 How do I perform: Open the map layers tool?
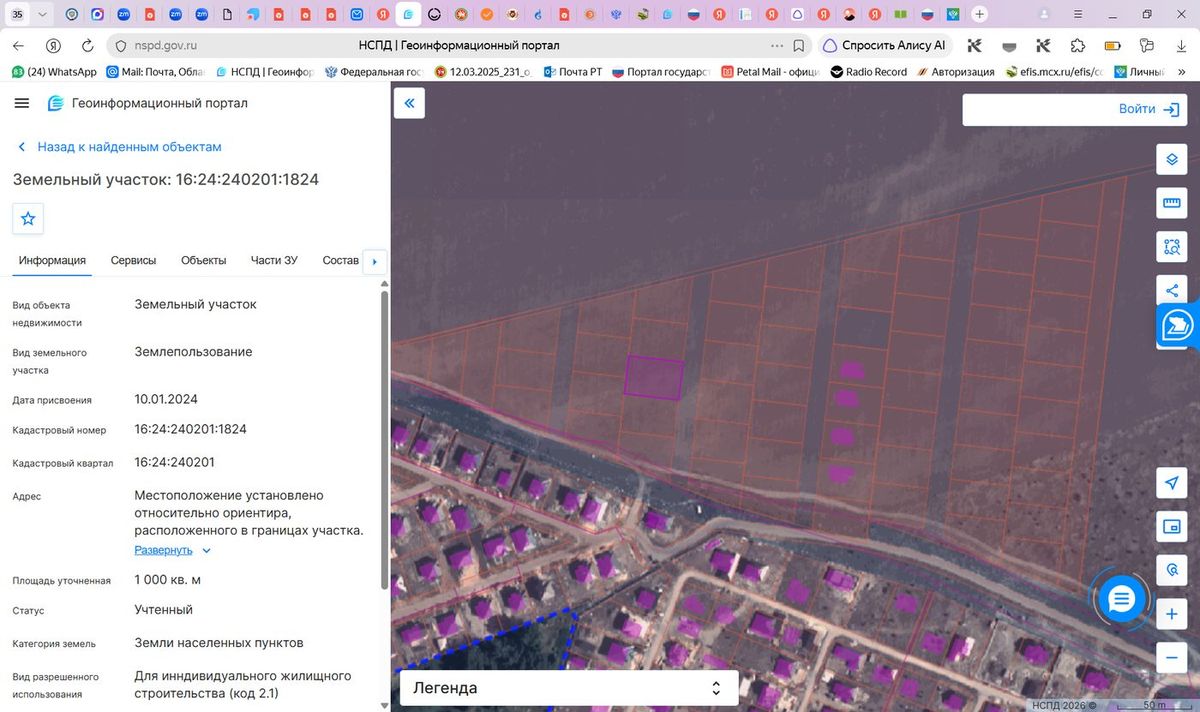(1172, 159)
